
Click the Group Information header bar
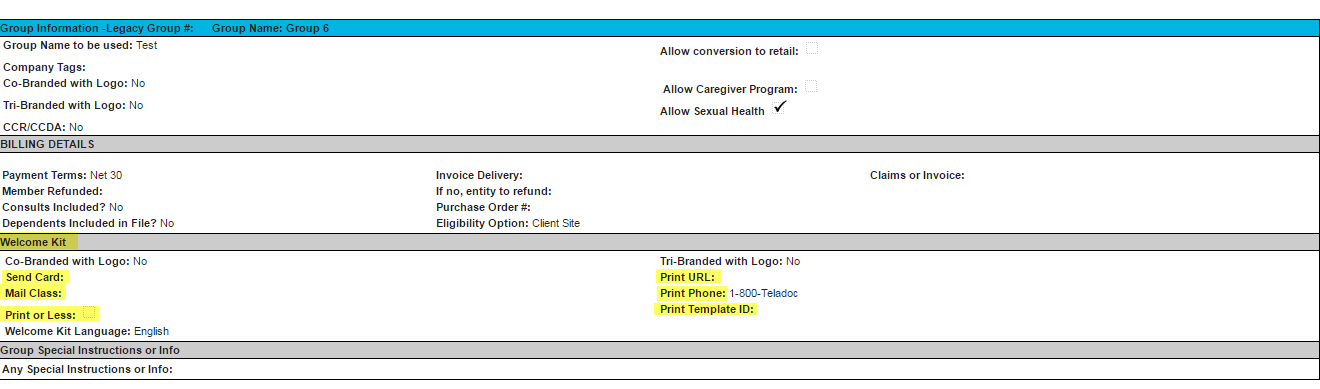click(660, 28)
